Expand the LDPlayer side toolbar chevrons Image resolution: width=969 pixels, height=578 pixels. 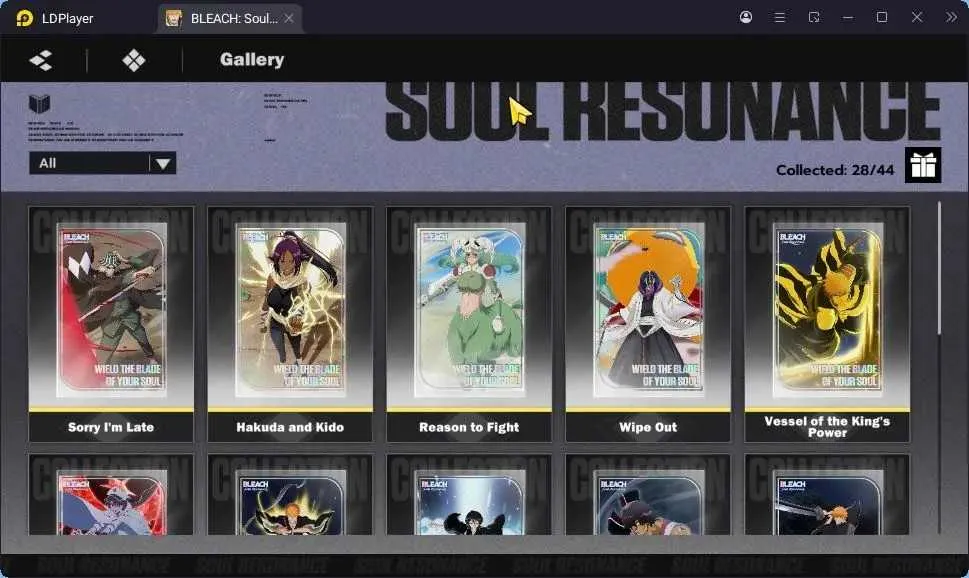pos(951,17)
